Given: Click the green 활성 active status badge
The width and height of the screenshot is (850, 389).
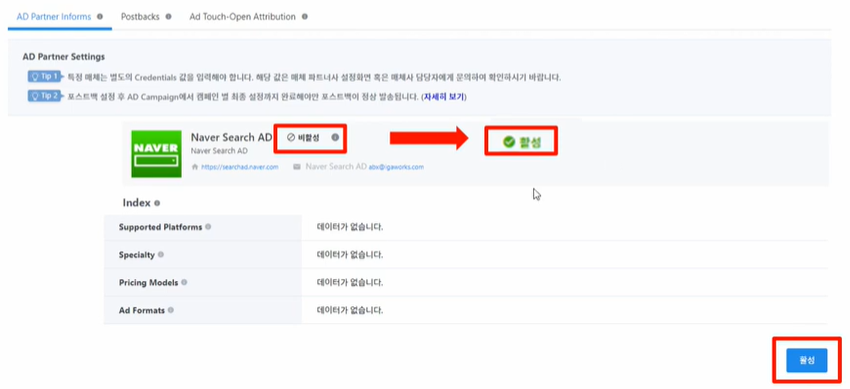Looking at the screenshot, I should point(521,142).
